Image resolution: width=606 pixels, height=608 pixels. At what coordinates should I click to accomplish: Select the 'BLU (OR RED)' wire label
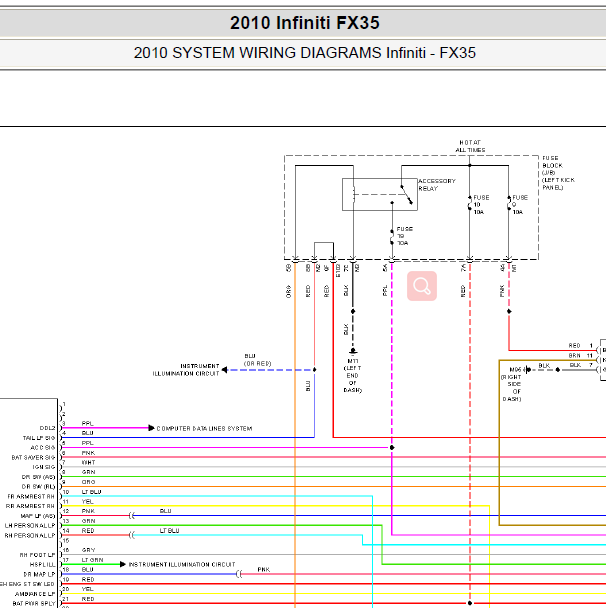[x=257, y=360]
